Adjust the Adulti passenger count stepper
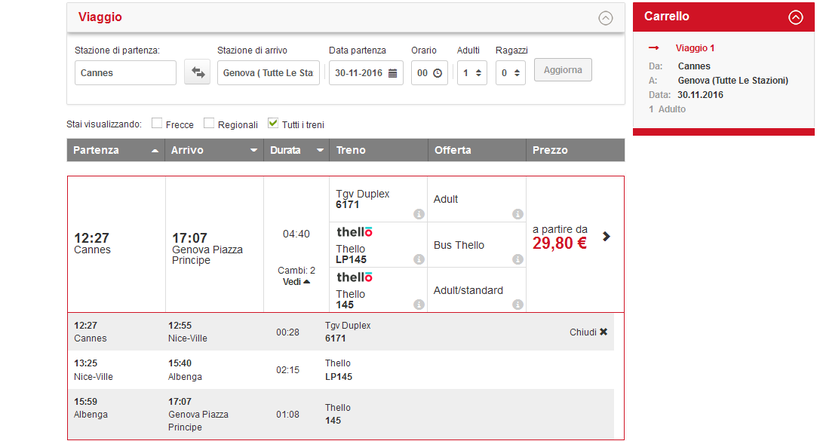This screenshot has height=441, width=820. [x=480, y=73]
